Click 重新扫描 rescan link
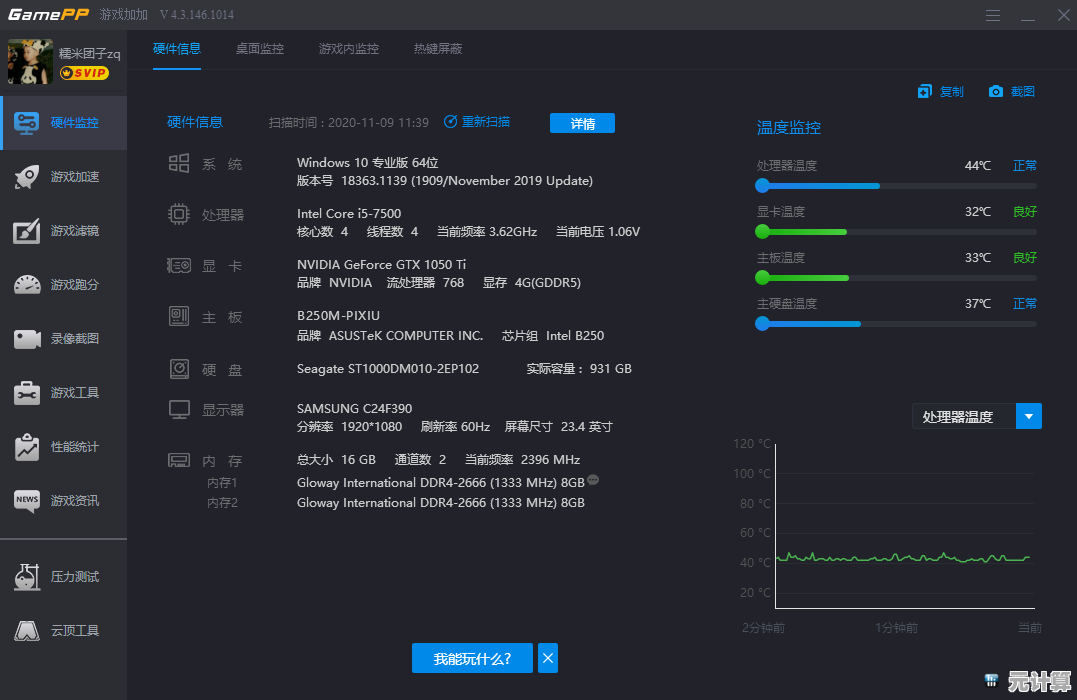This screenshot has height=700, width=1077. [477, 122]
